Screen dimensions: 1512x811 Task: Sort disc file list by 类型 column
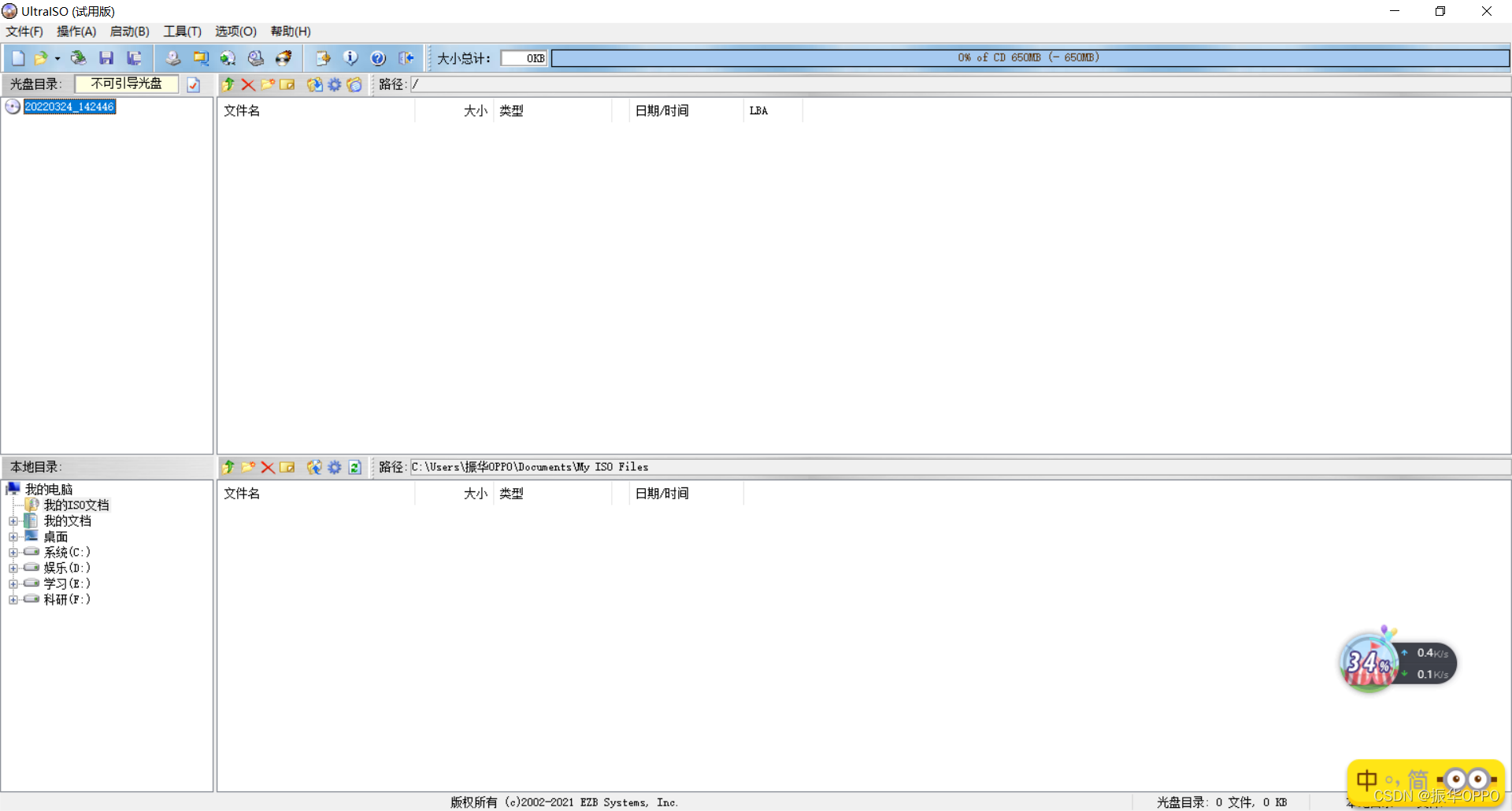tap(553, 111)
